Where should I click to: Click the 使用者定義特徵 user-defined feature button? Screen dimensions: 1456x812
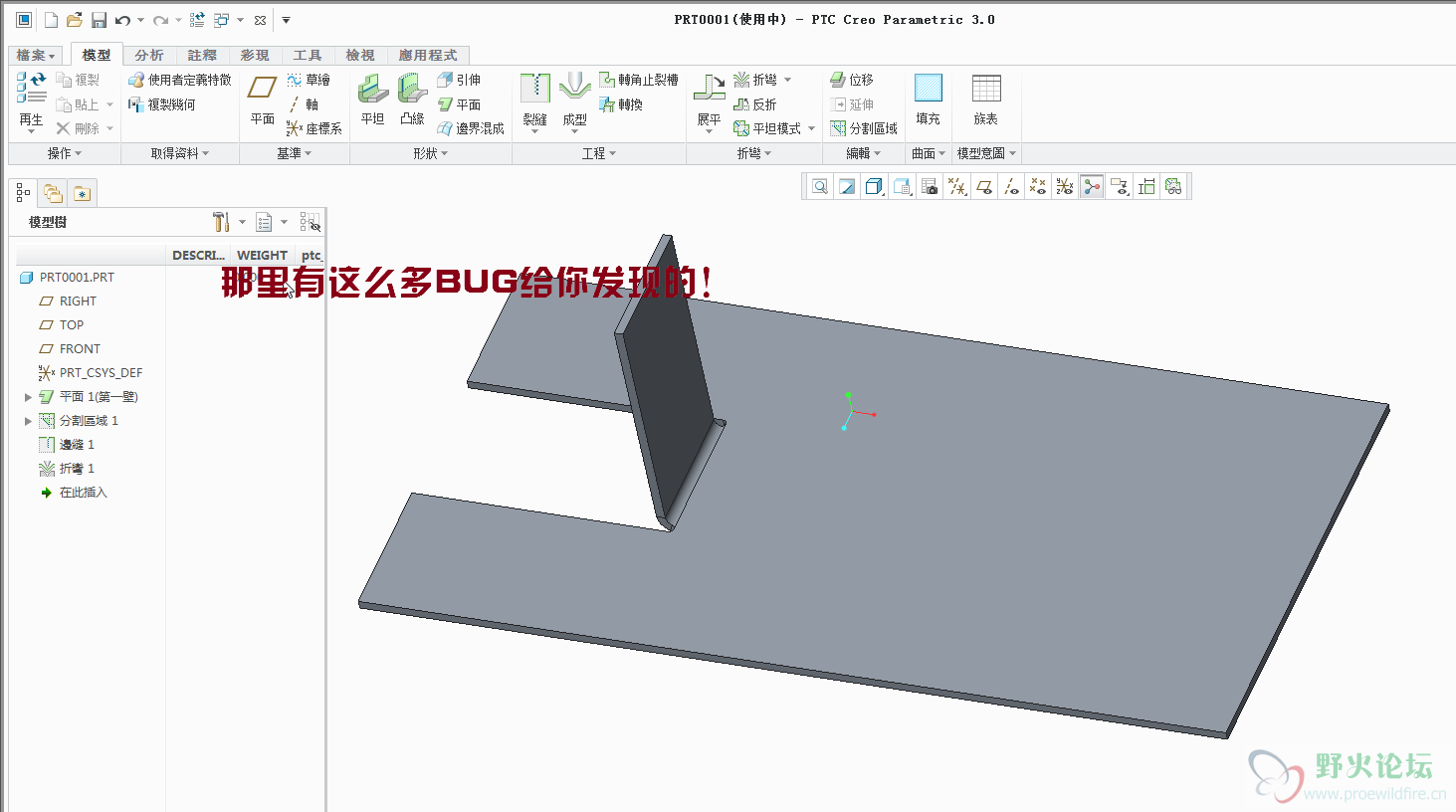179,80
